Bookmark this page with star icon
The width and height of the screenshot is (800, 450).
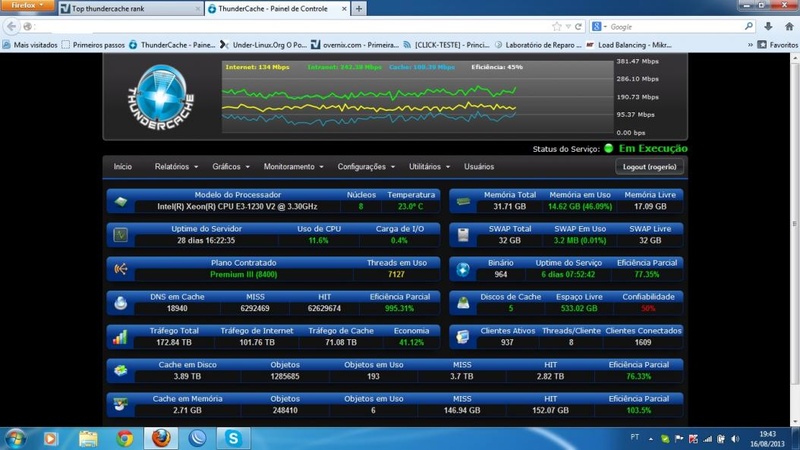click(x=557, y=27)
